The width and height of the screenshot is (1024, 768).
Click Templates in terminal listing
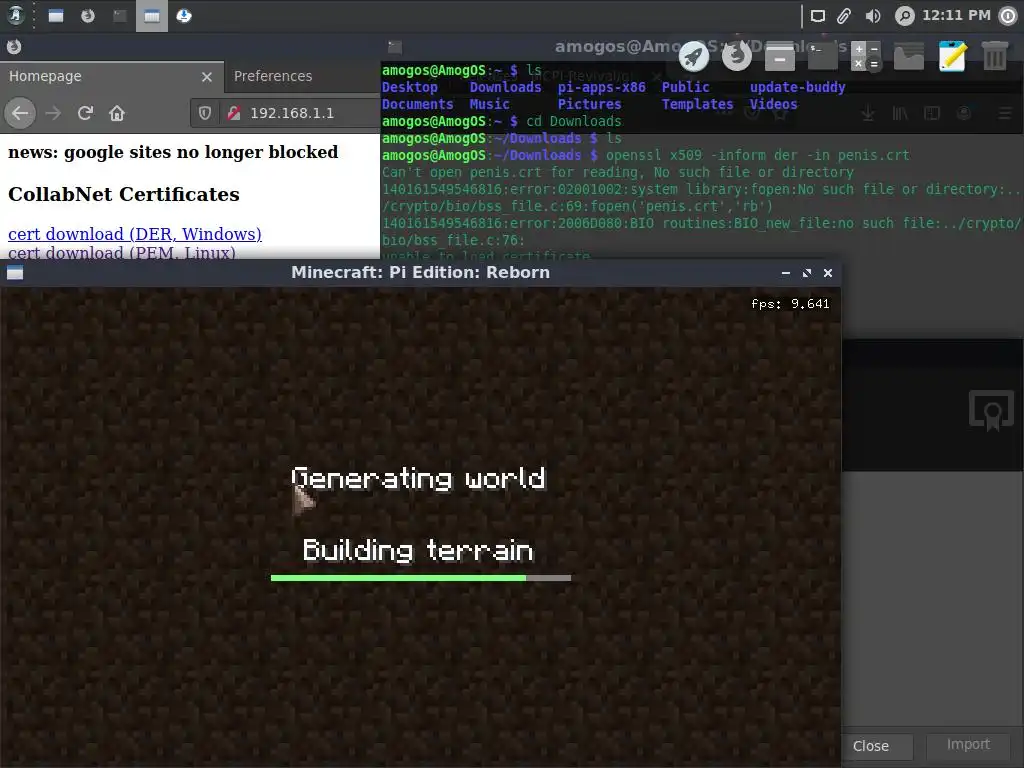(x=697, y=104)
